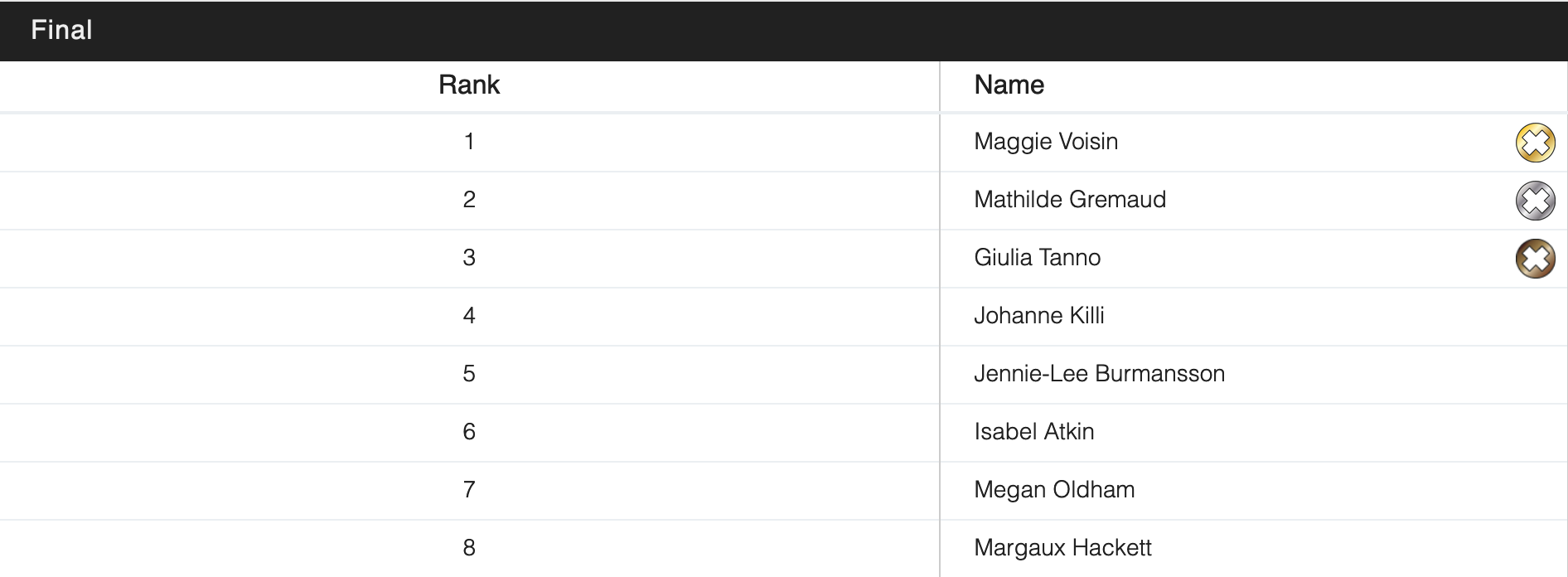Click rank number 1 cell
This screenshot has width=1568, height=577.
pyautogui.click(x=469, y=142)
